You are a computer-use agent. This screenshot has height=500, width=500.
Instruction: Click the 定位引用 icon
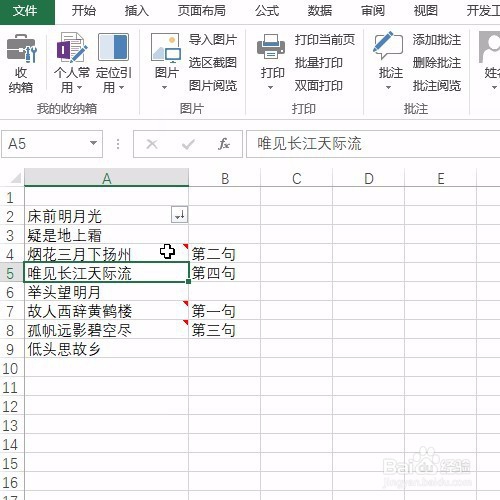click(113, 47)
